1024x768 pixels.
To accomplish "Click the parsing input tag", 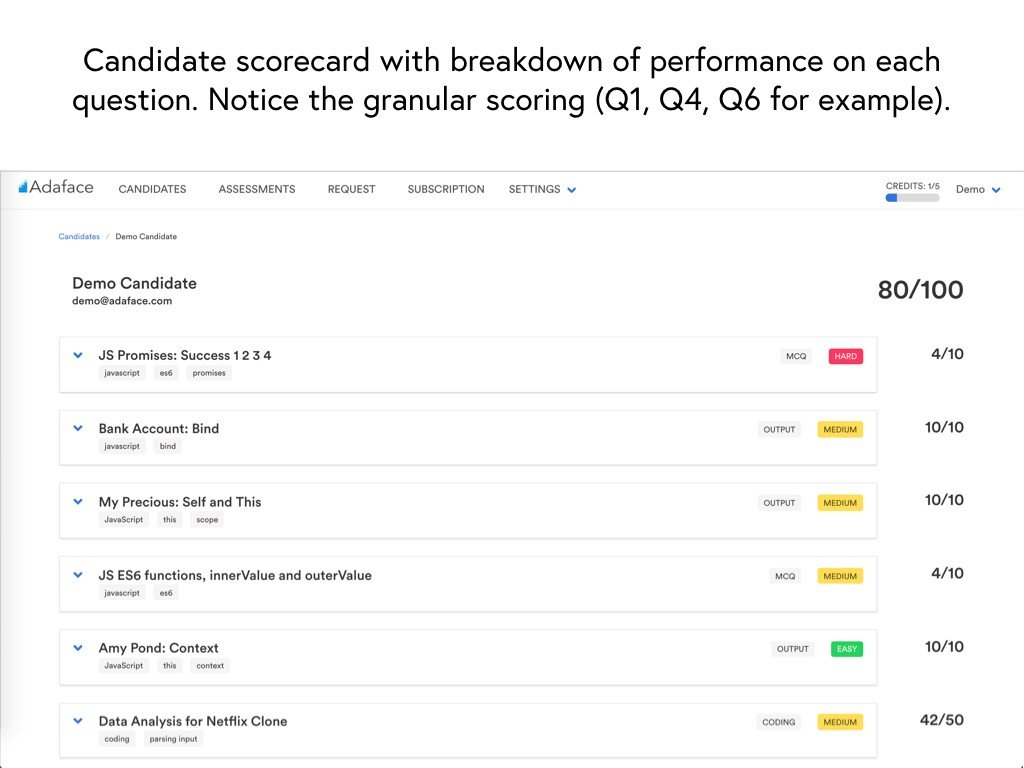I will (173, 739).
